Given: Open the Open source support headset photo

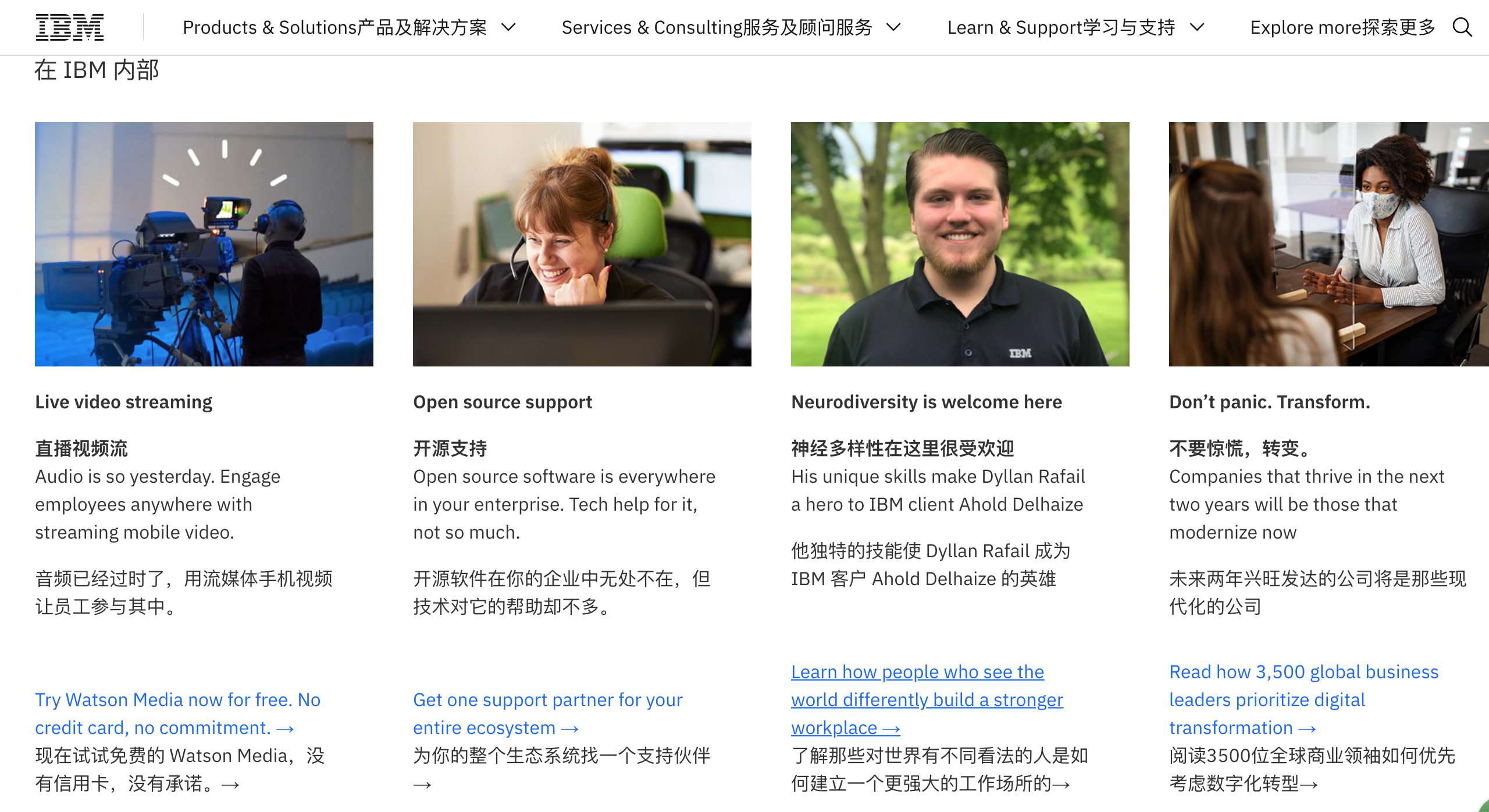Looking at the screenshot, I should [582, 244].
